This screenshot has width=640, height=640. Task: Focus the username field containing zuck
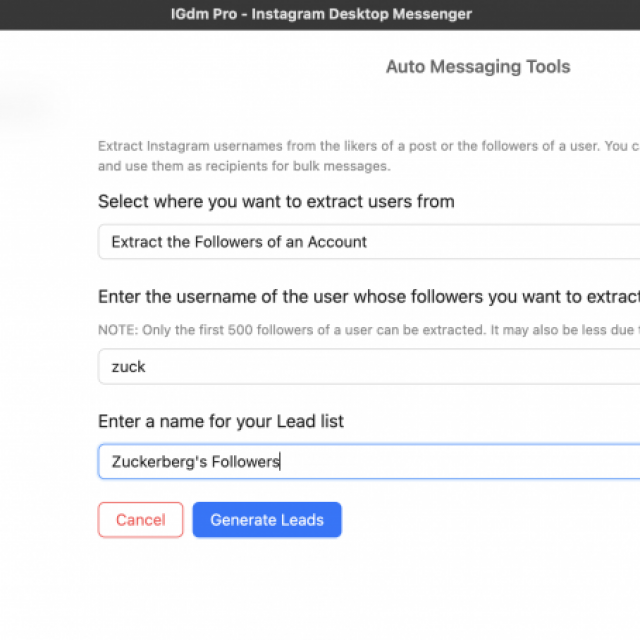pos(369,367)
